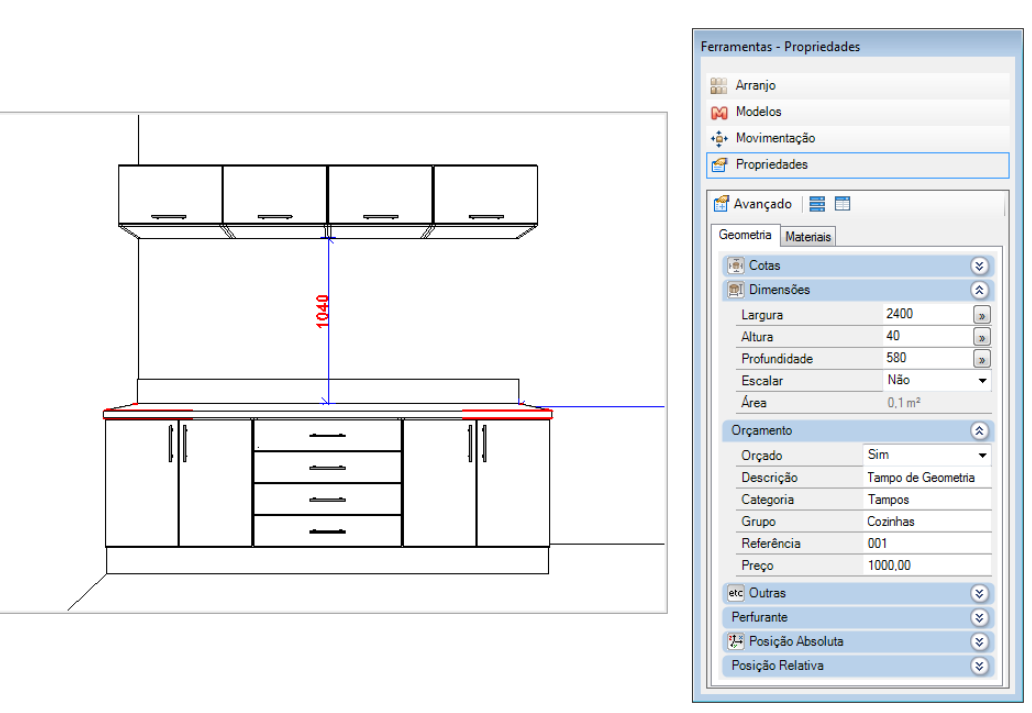Select the Propriedades section
The width and height of the screenshot is (1032, 713).
coord(771,164)
